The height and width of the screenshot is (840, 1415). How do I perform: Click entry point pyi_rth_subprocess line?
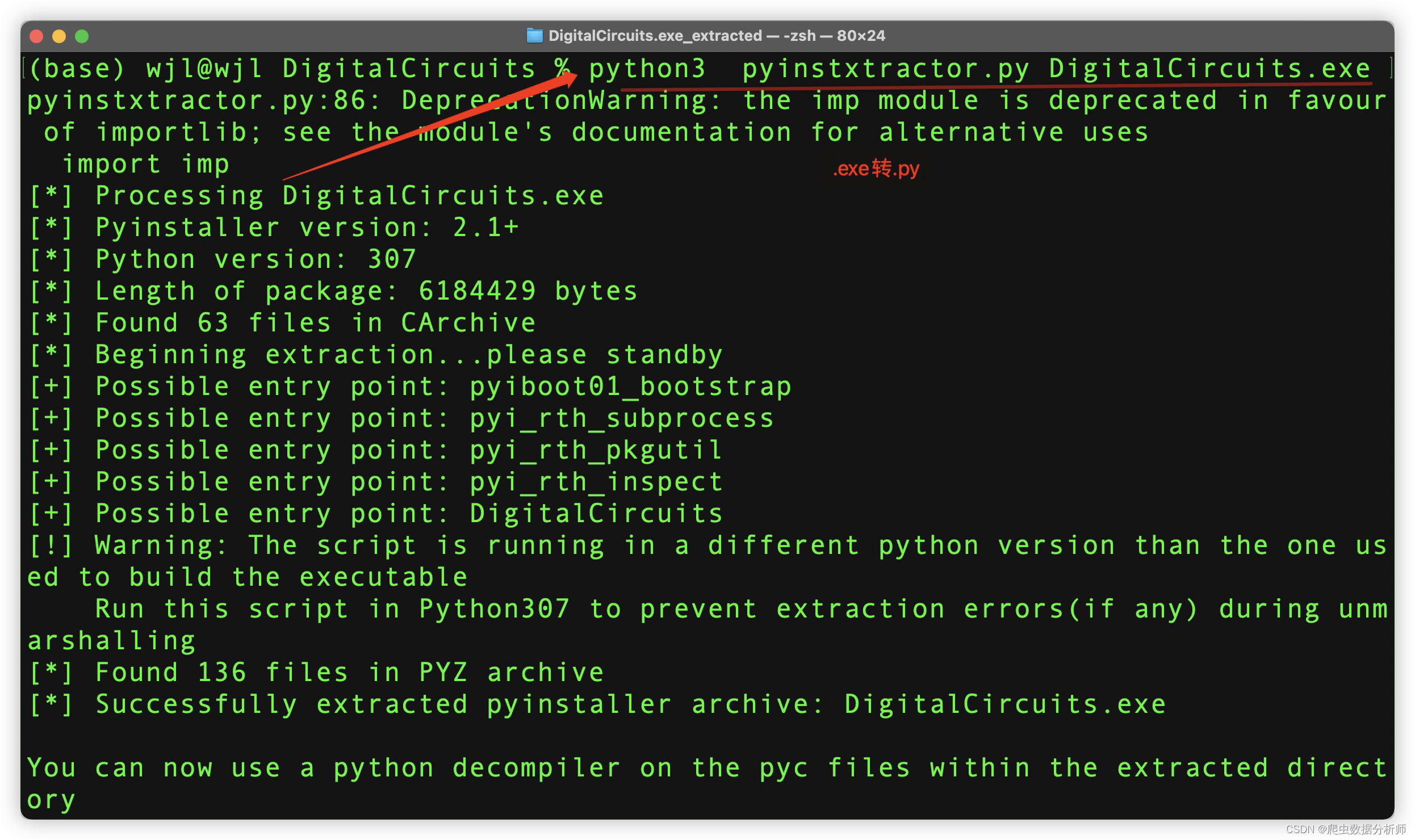coord(401,419)
